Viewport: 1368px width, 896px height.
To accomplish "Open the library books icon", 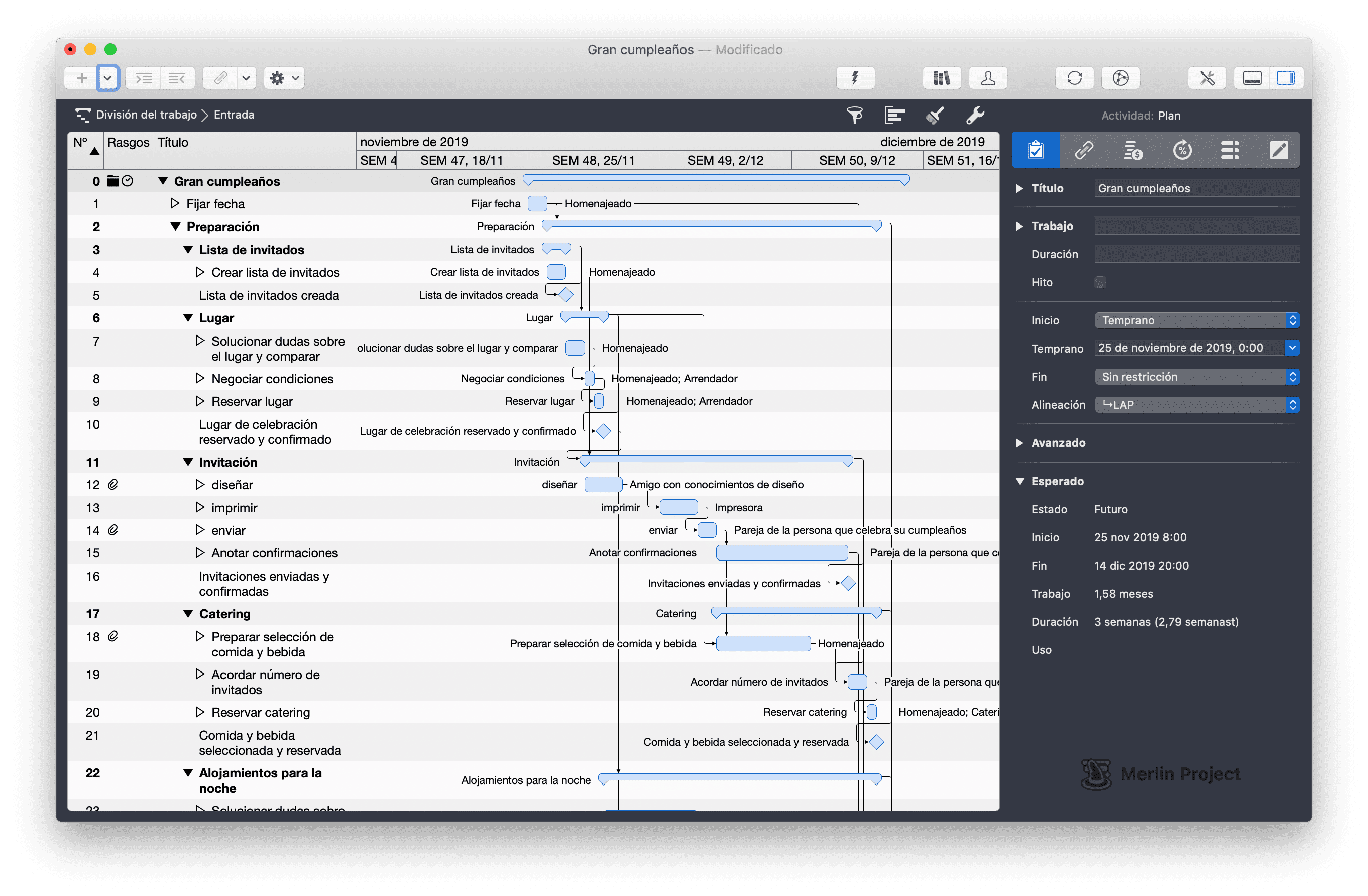I will point(942,77).
